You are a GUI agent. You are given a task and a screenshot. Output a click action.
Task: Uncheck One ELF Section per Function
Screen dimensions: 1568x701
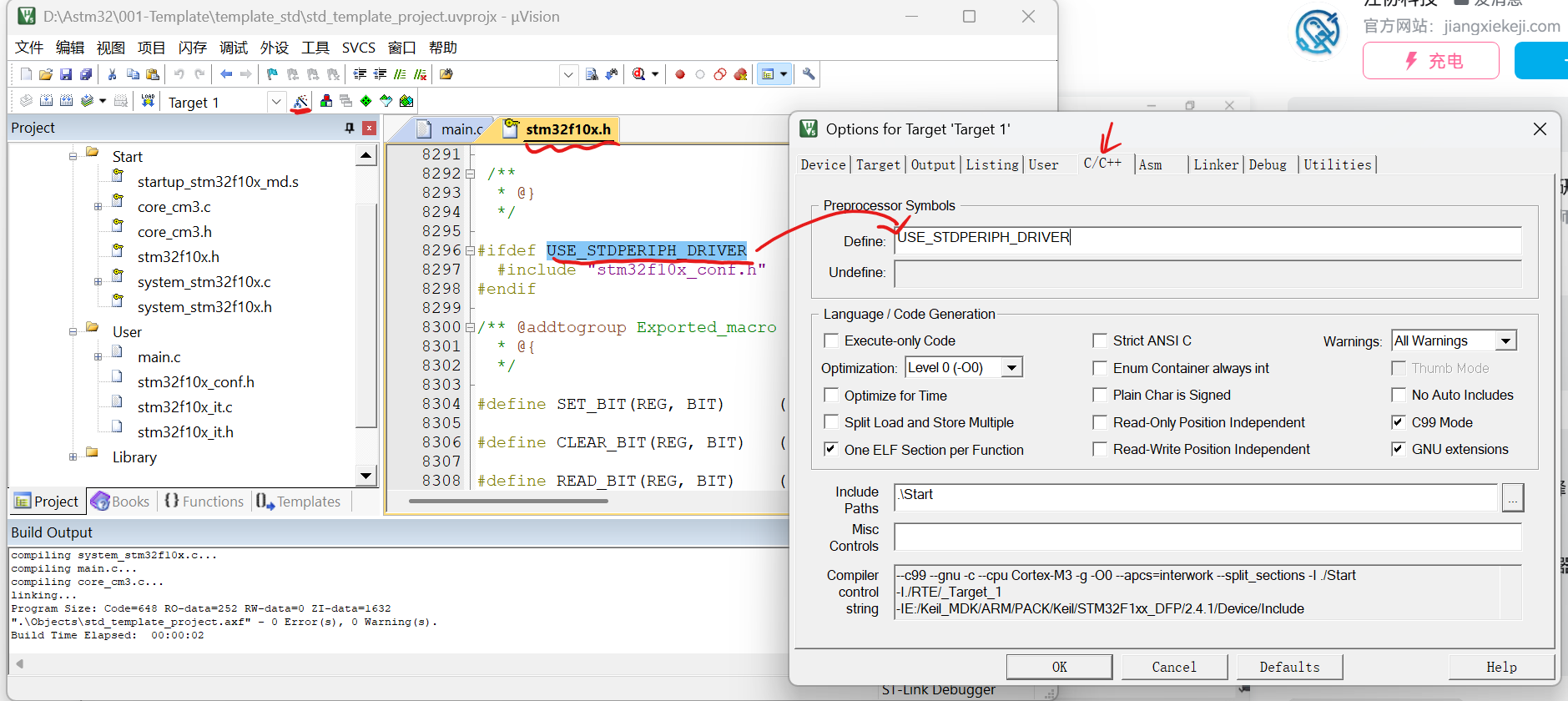(831, 449)
